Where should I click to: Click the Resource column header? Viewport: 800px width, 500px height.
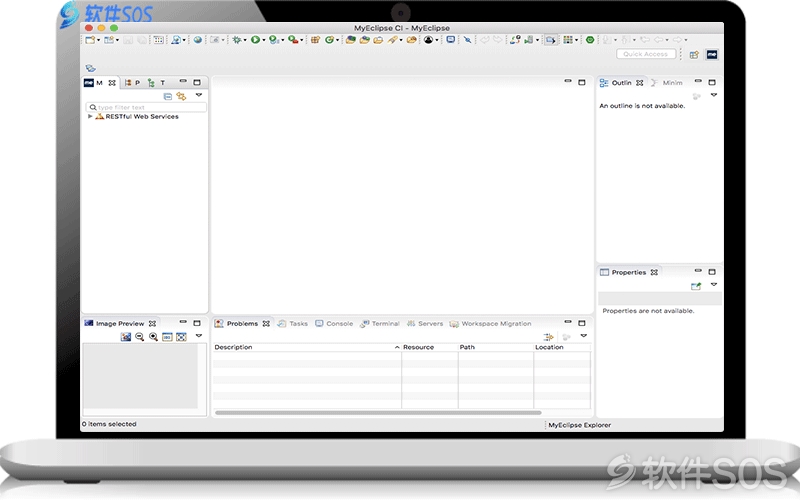[430, 347]
